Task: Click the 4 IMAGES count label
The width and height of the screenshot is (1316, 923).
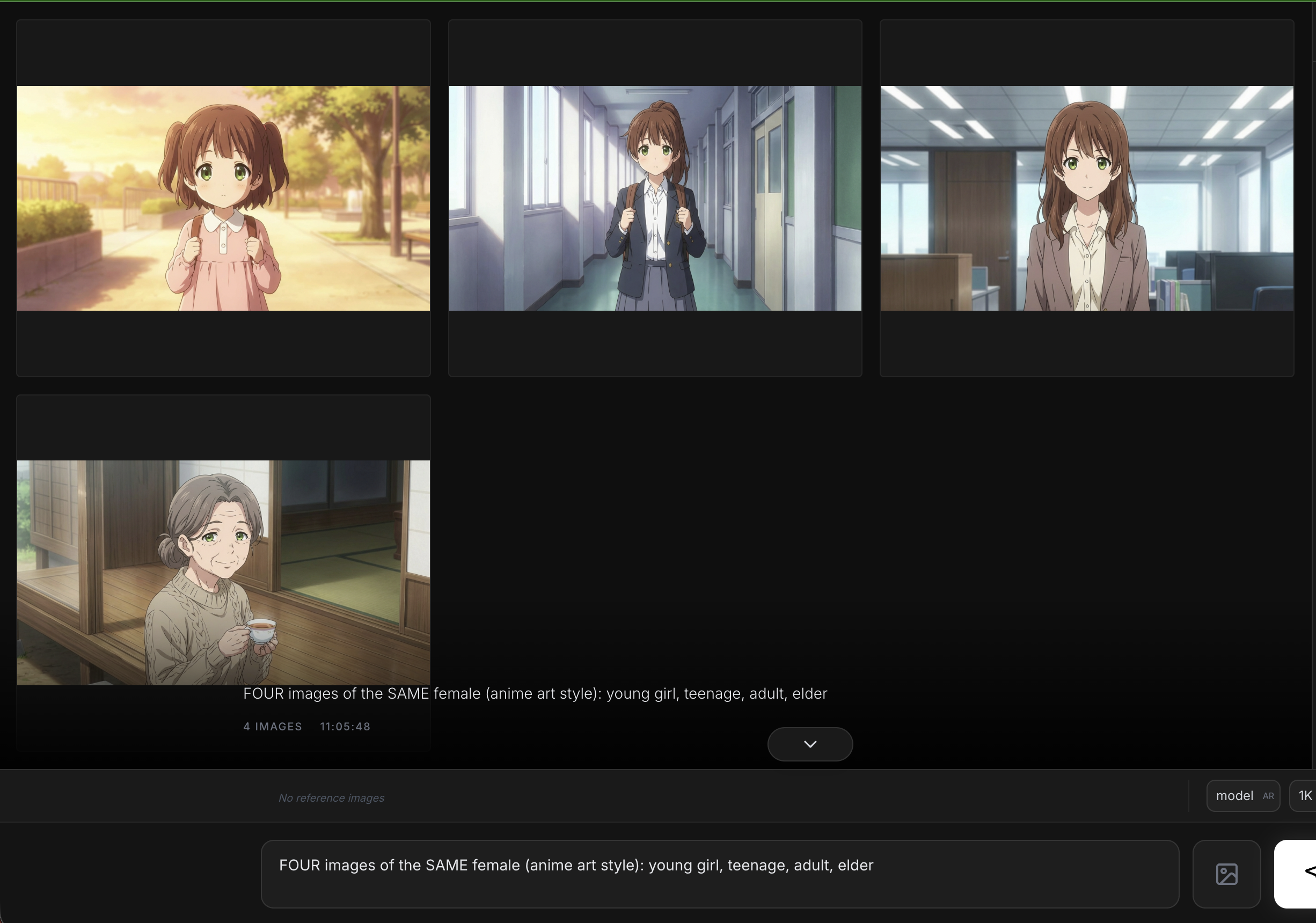Action: [x=272, y=727]
